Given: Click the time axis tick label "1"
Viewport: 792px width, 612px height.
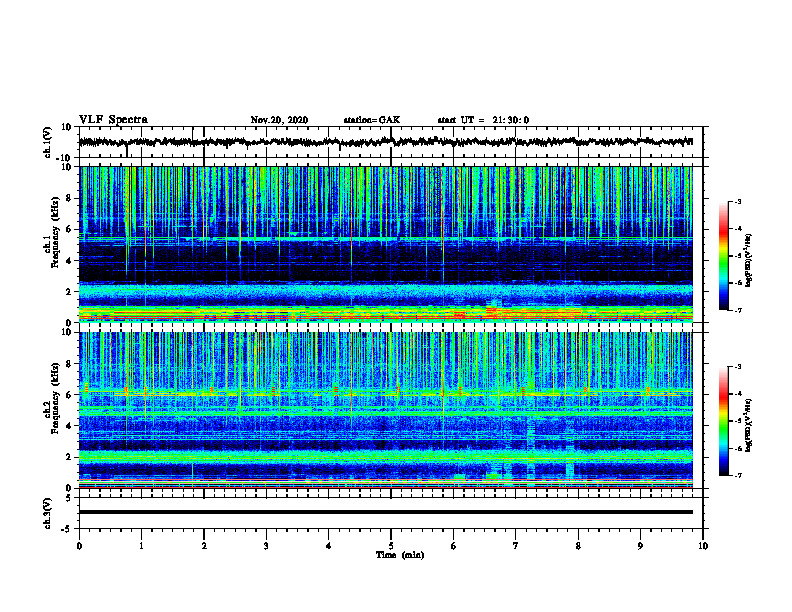Looking at the screenshot, I should click(141, 546).
